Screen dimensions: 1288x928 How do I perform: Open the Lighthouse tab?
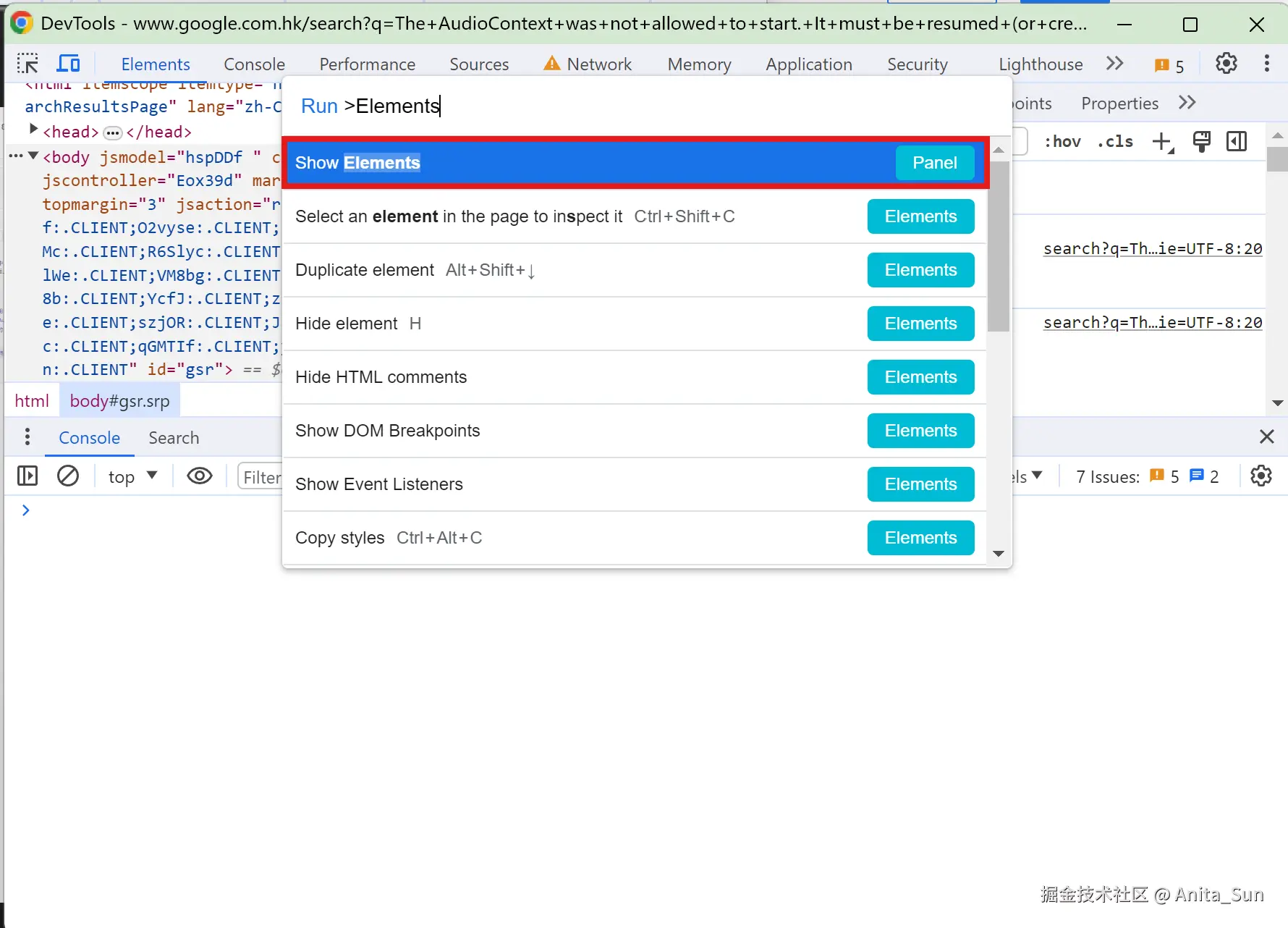(1041, 64)
